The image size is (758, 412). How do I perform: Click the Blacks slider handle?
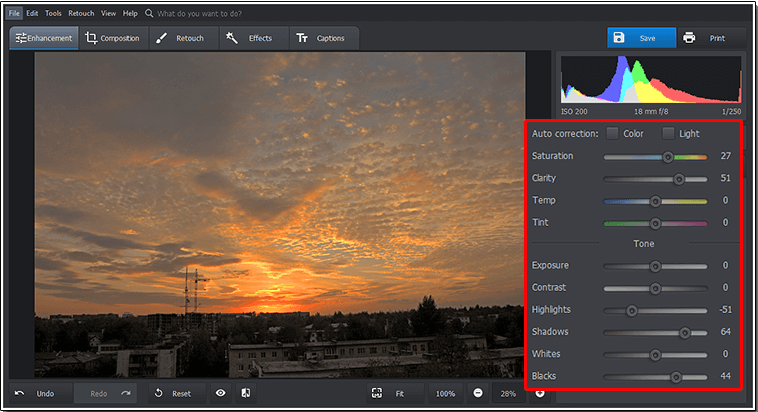676,377
